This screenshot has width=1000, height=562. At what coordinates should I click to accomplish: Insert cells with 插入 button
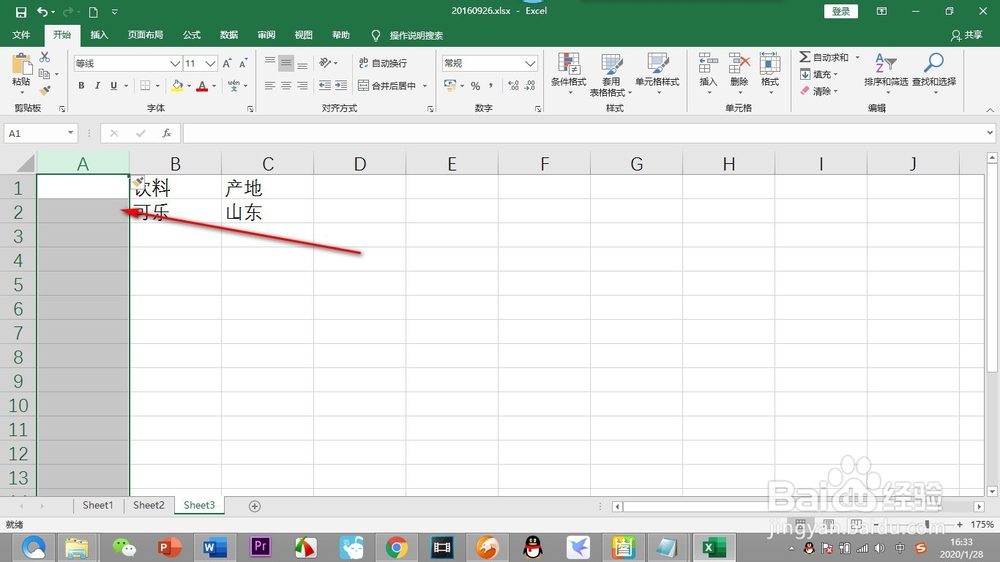(x=708, y=74)
